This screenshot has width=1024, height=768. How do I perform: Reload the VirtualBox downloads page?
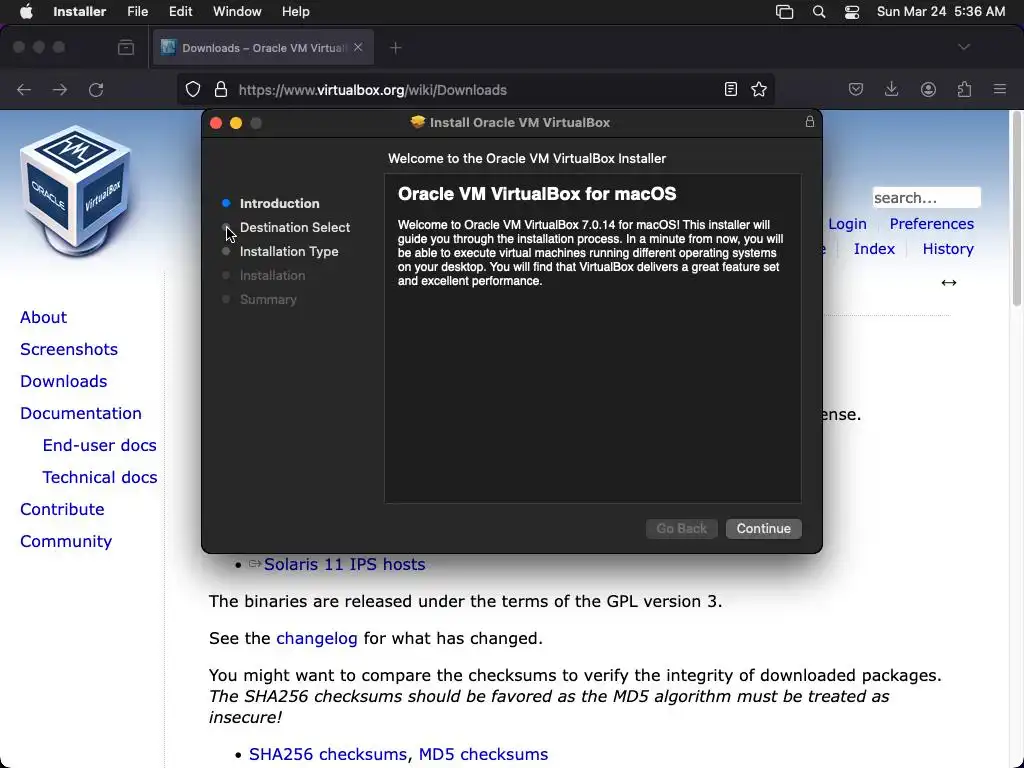[96, 89]
